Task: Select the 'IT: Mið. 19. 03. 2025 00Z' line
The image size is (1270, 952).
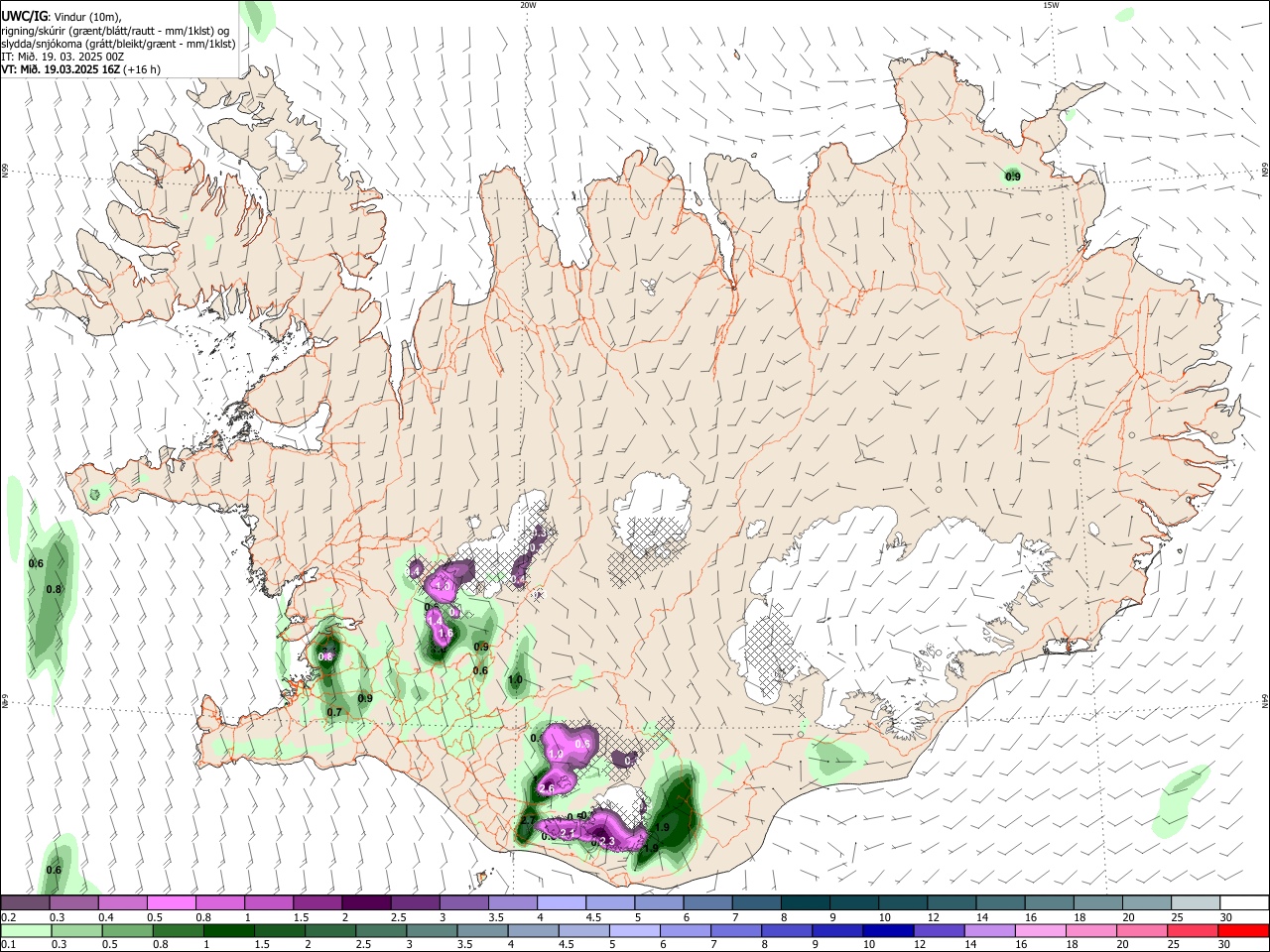Action: click(63, 57)
